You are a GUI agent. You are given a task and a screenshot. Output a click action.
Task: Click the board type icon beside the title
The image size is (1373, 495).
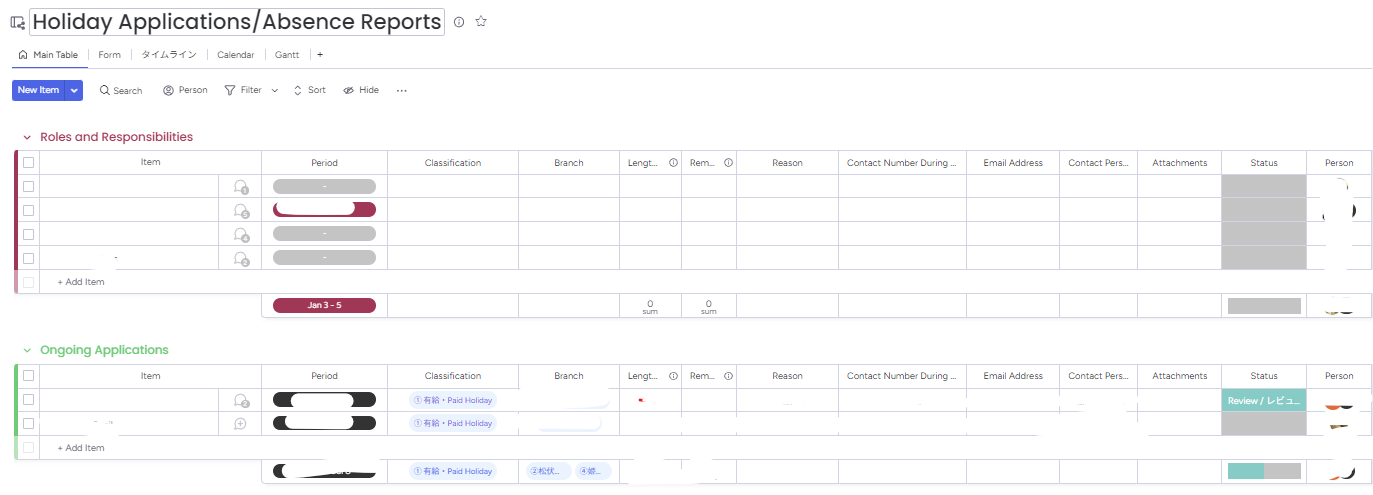pyautogui.click(x=17, y=22)
